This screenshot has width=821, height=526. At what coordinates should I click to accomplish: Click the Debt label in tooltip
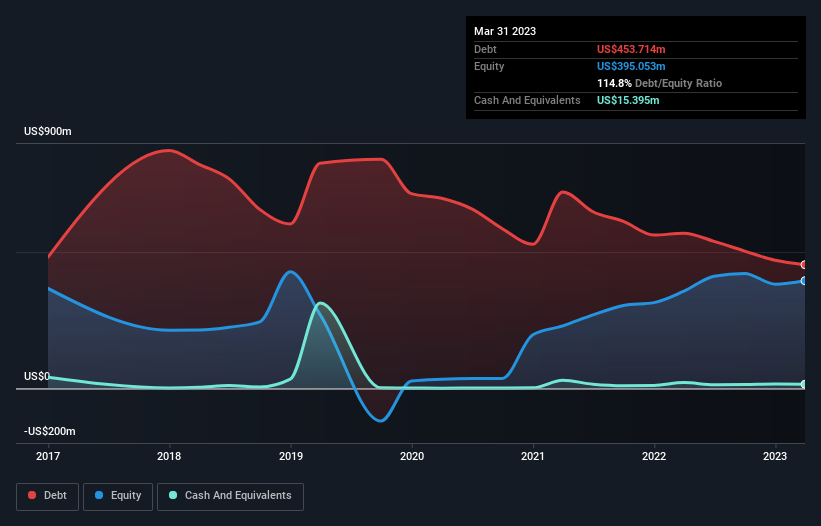pos(485,49)
